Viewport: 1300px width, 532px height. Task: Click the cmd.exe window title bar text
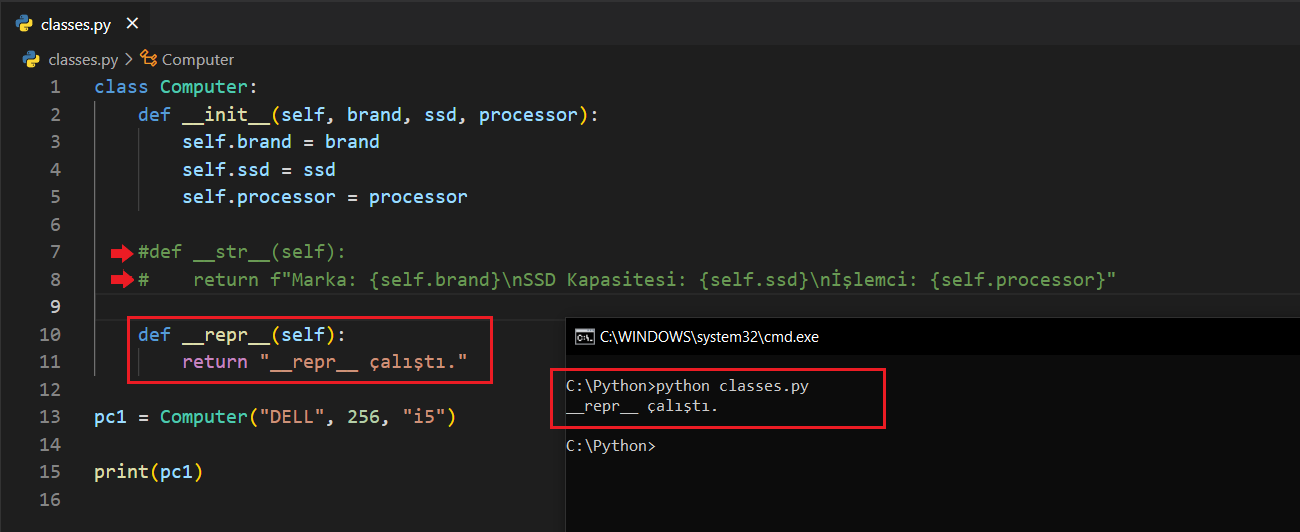pyautogui.click(x=708, y=337)
